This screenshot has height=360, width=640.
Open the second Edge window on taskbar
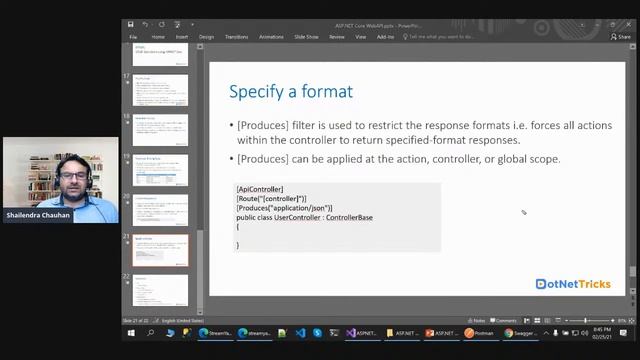coord(254,333)
